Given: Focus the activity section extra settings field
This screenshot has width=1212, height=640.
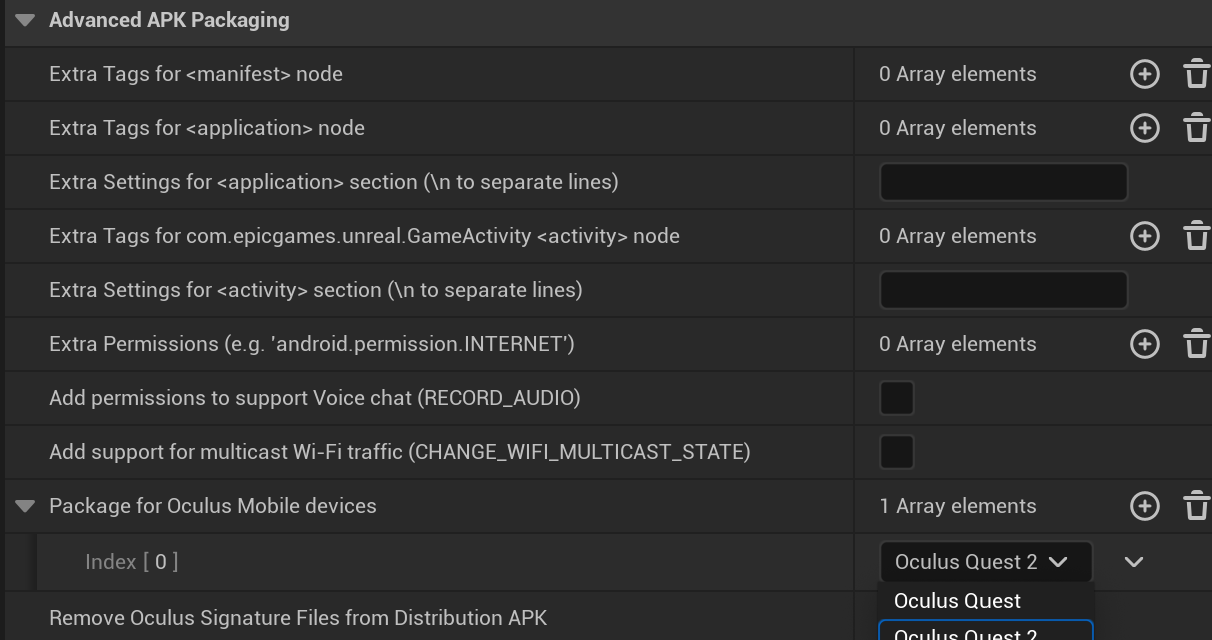Looking at the screenshot, I should coord(1003,290).
